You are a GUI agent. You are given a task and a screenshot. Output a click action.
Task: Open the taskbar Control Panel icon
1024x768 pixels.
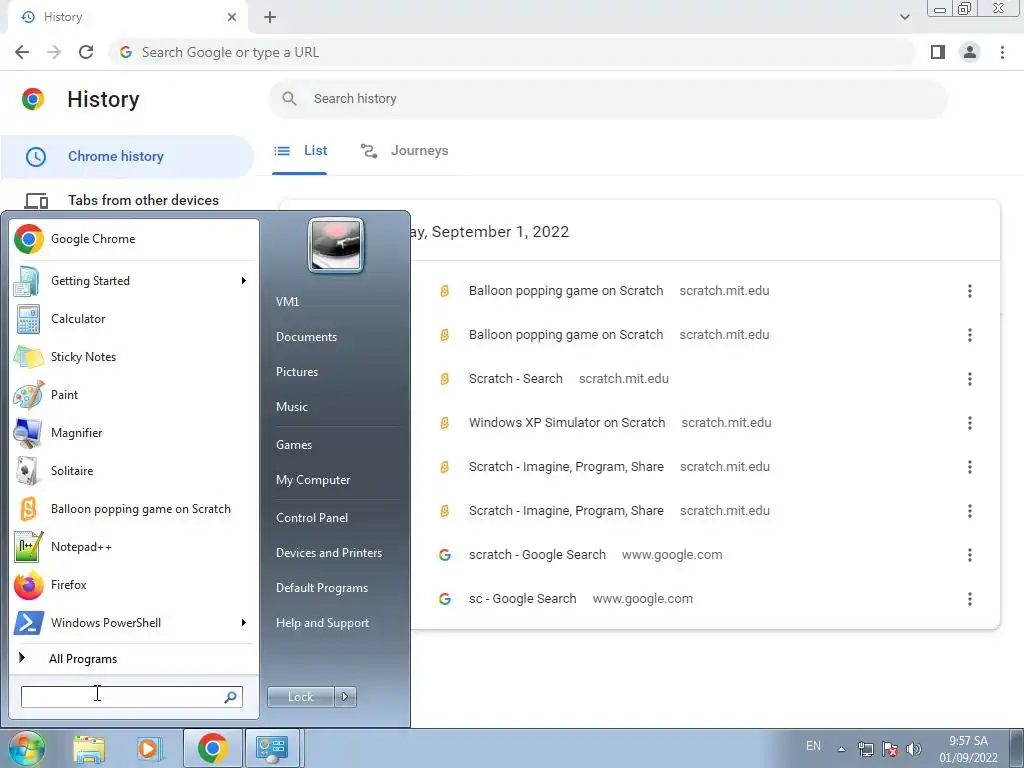click(x=273, y=748)
